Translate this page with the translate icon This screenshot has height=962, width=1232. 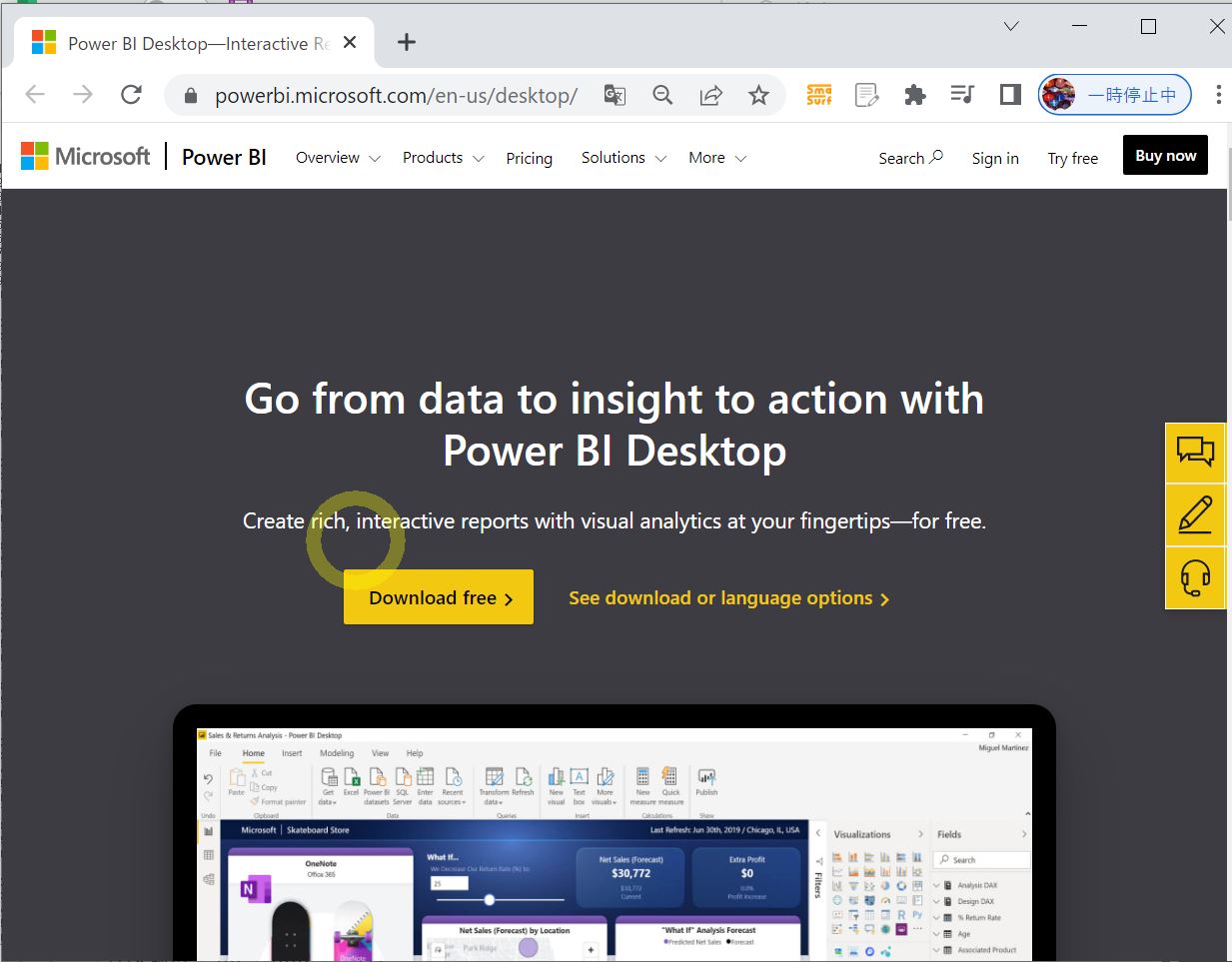click(615, 95)
